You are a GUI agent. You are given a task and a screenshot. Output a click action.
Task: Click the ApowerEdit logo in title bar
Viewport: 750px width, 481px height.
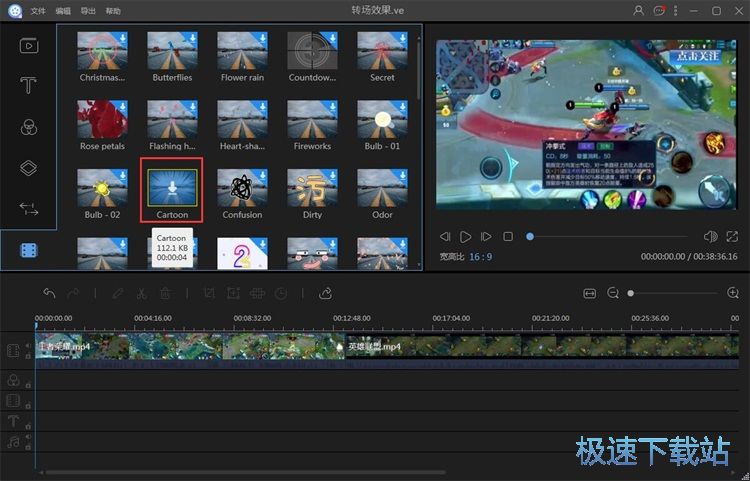tap(15, 11)
